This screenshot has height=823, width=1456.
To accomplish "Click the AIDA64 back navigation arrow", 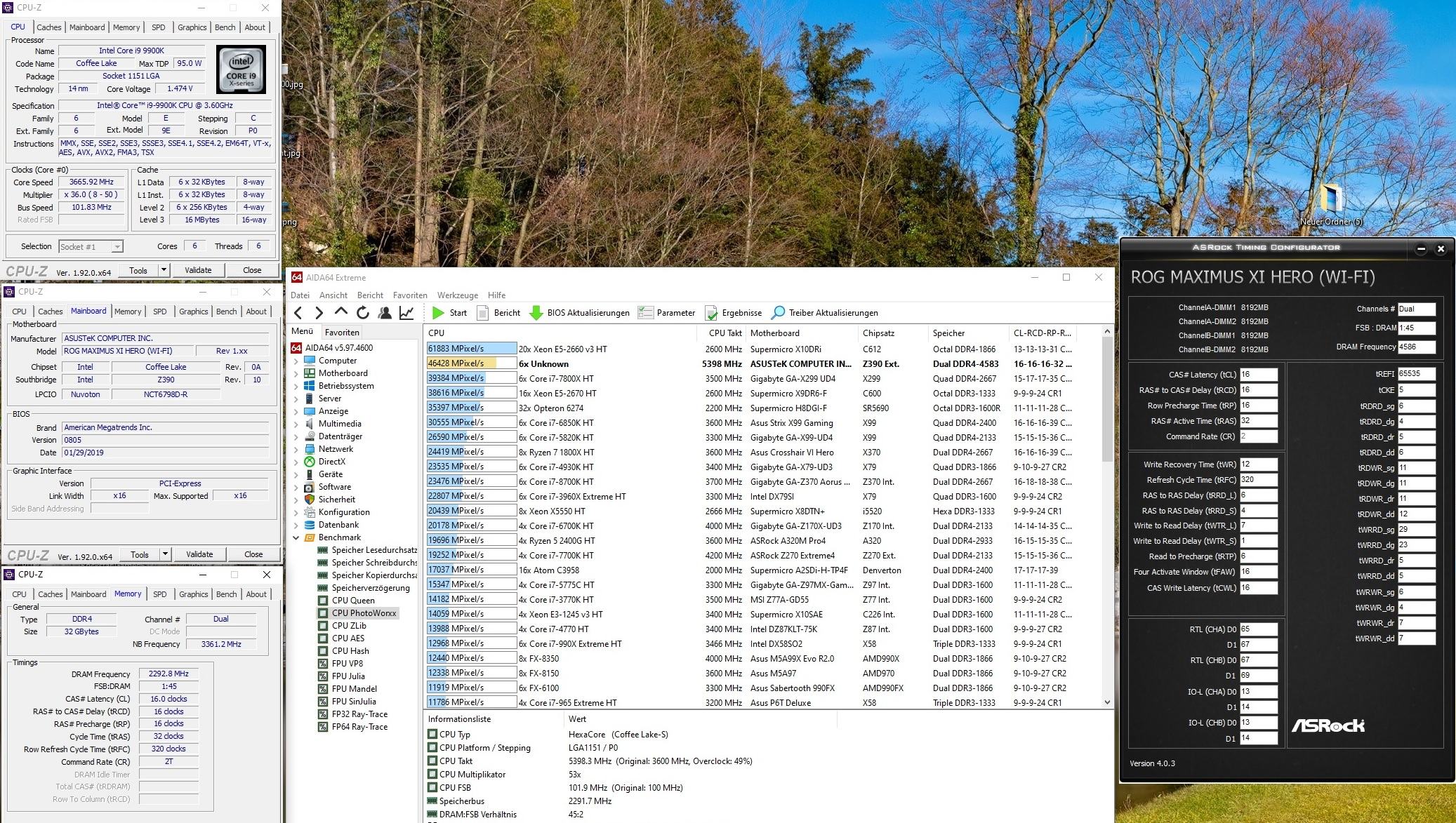I will pos(298,313).
